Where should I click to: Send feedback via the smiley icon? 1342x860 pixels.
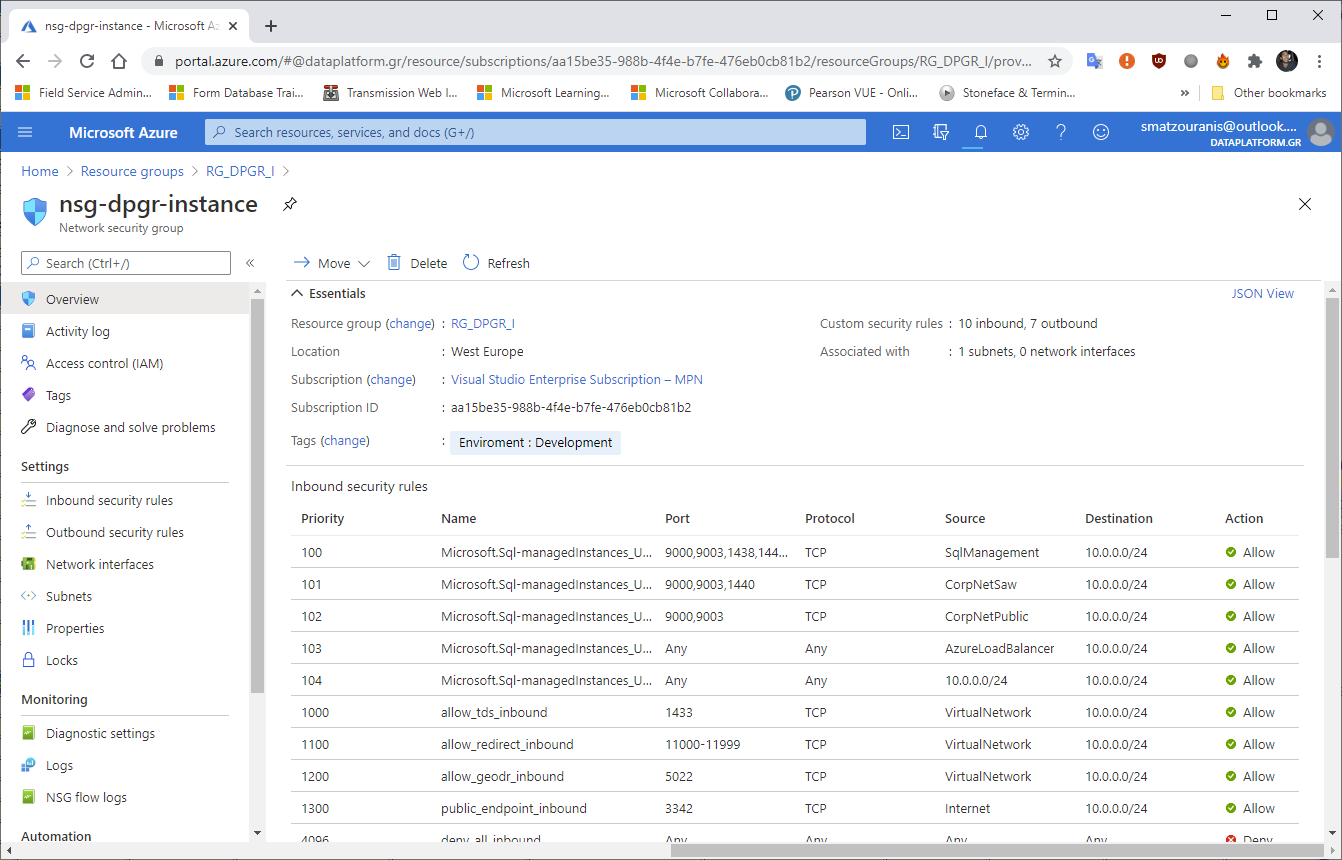coord(1101,131)
